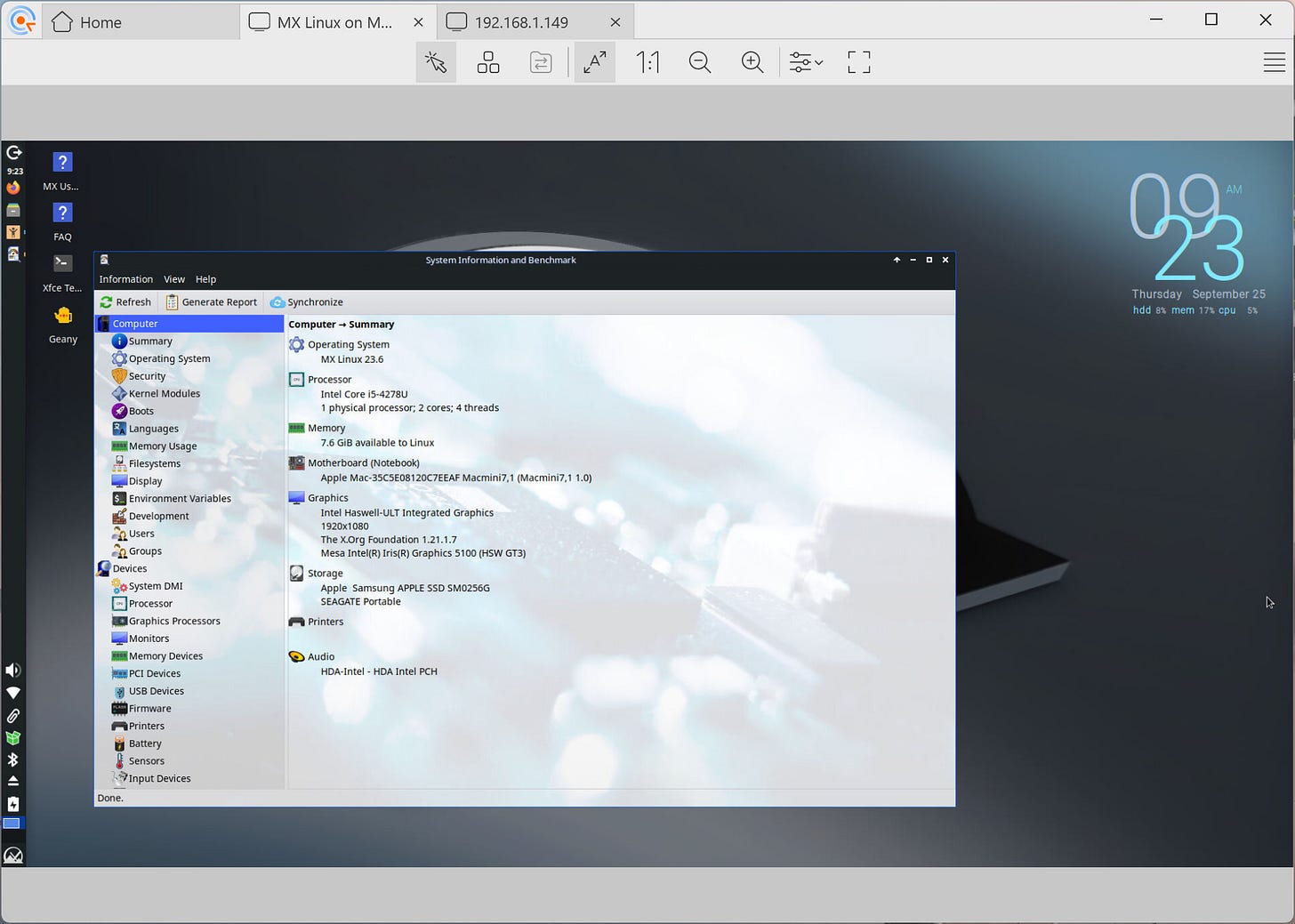
Task: Launch Firefox from the MX side panel
Action: coord(14,187)
